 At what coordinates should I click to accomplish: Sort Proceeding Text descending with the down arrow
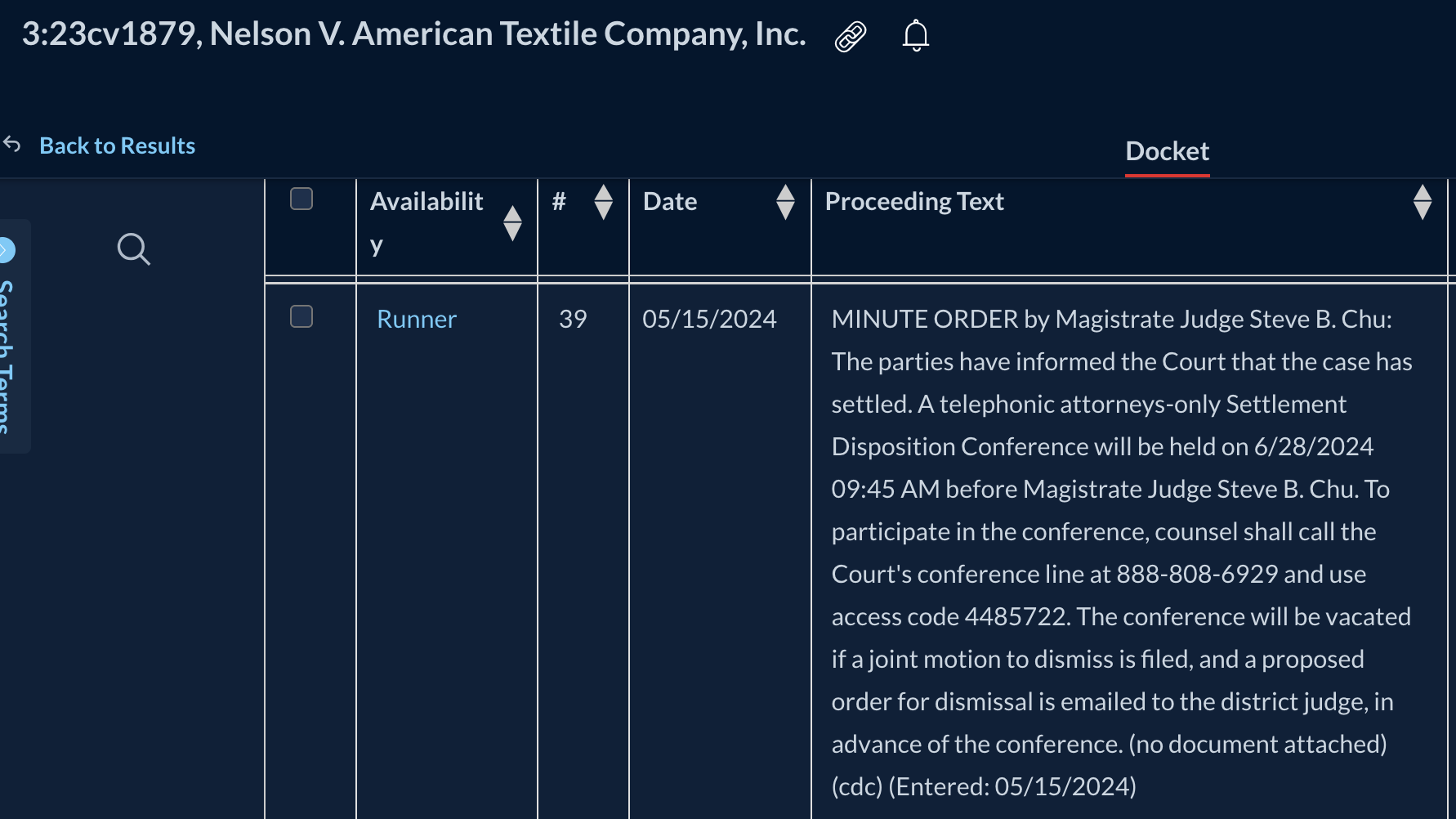1422,212
